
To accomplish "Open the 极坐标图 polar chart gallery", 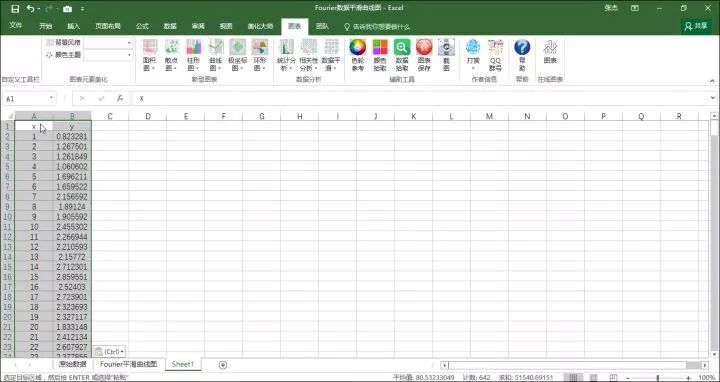I will tap(238, 55).
